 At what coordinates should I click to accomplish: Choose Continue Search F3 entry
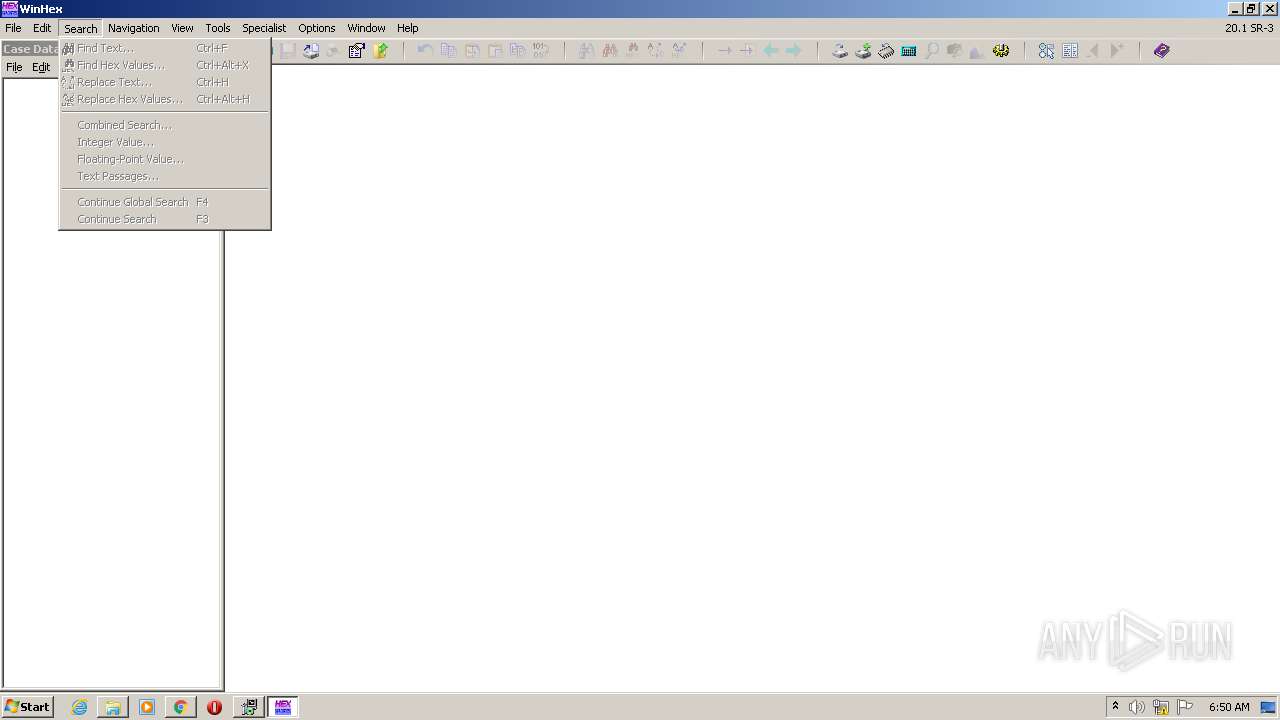point(165,219)
